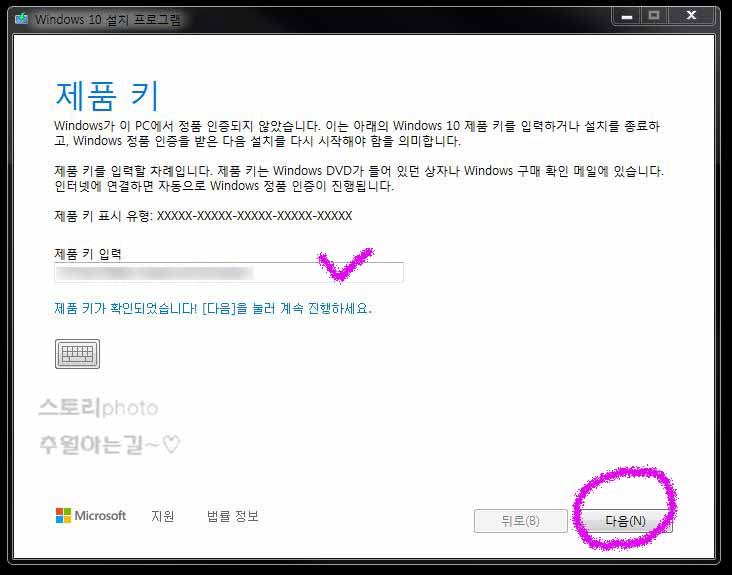732x575 pixels.
Task: Click the 제품 키 heading
Action: tap(107, 95)
